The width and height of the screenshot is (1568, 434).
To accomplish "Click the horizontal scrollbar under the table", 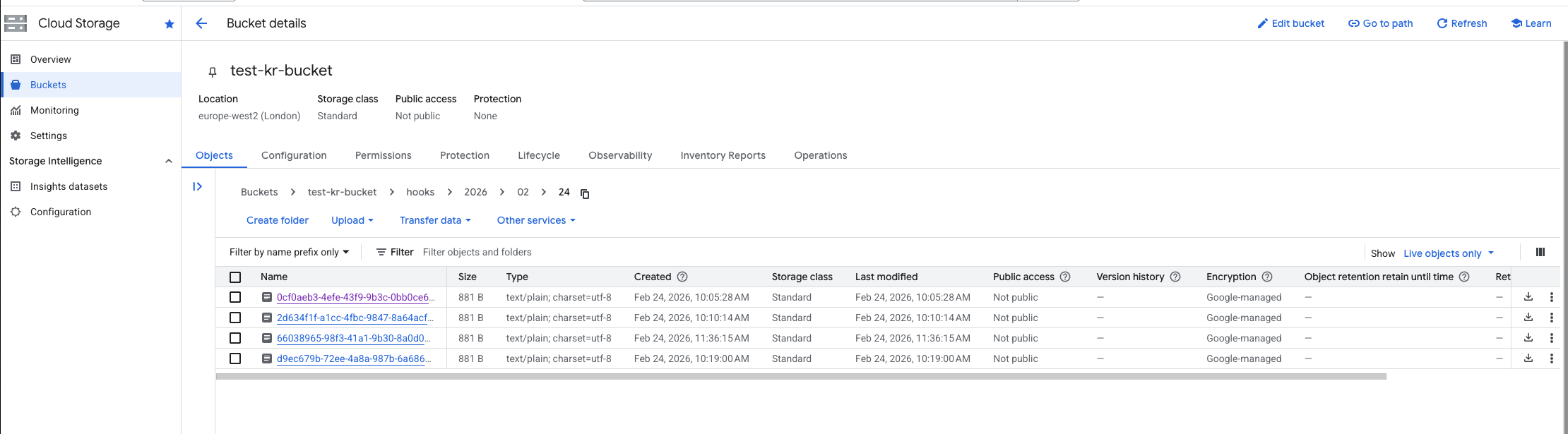I will (x=801, y=376).
